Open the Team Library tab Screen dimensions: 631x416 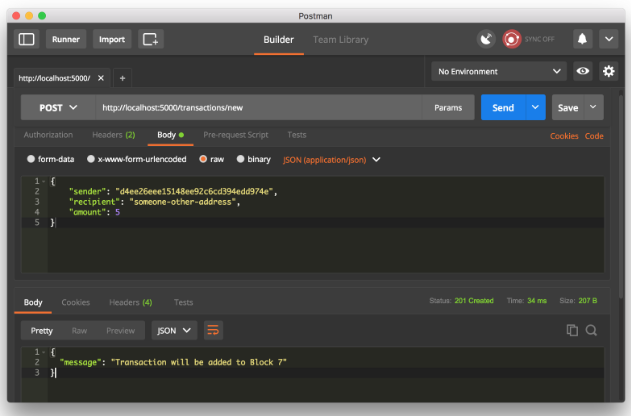[340, 39]
